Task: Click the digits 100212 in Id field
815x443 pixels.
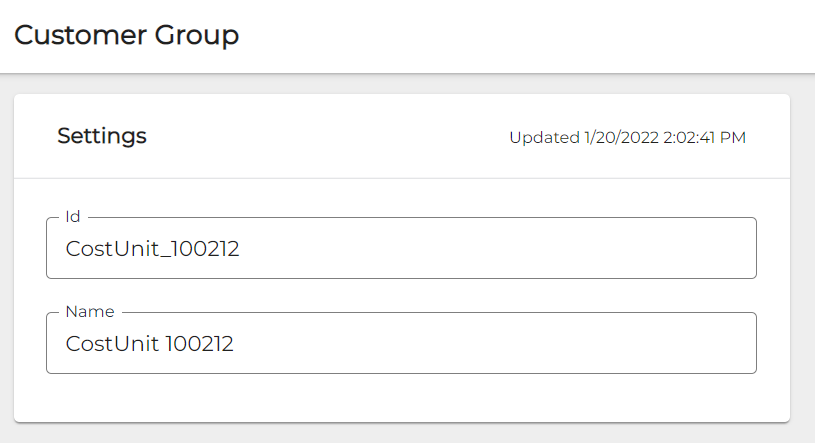Action: (205, 249)
